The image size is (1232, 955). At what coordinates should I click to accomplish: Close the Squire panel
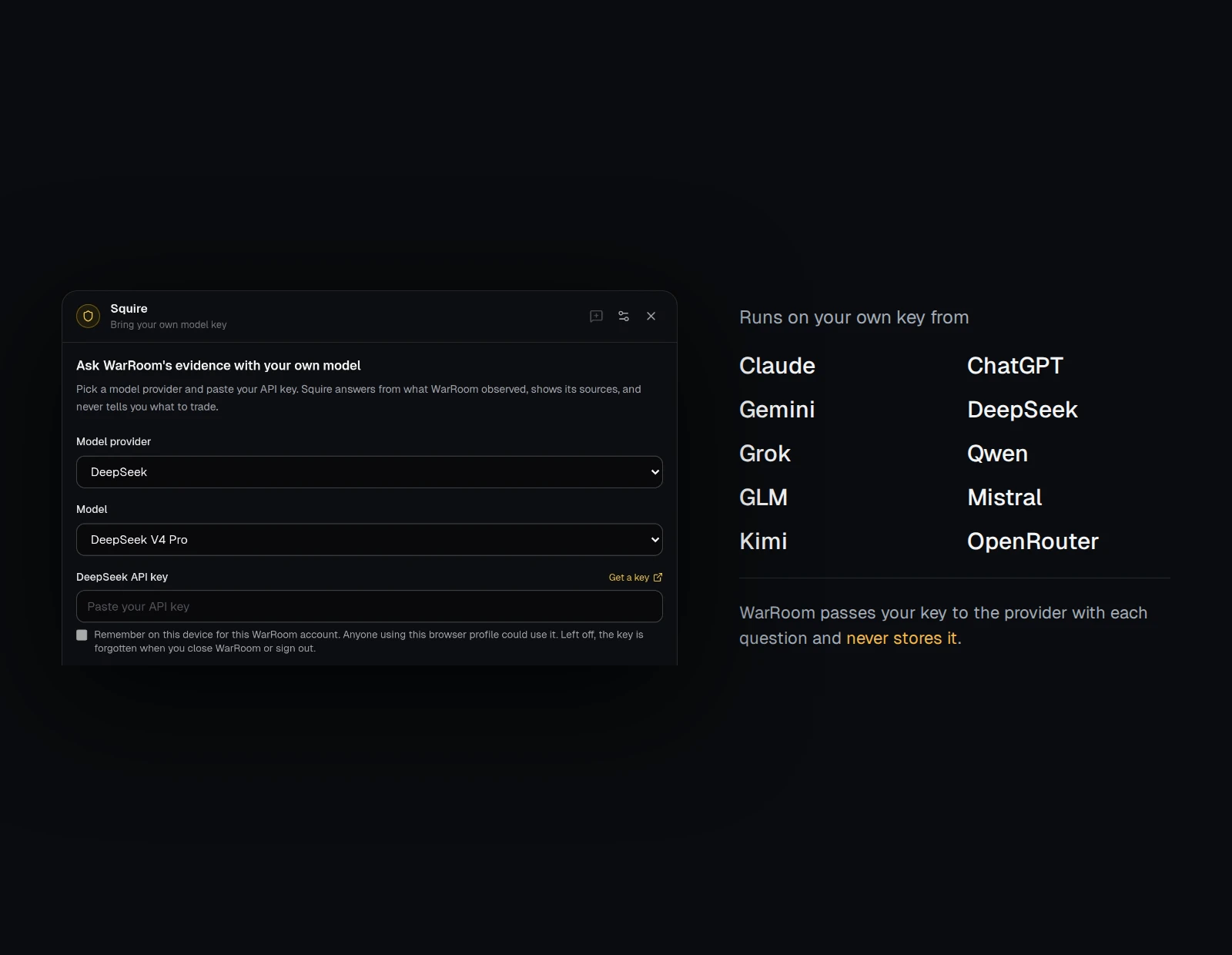tap(651, 316)
